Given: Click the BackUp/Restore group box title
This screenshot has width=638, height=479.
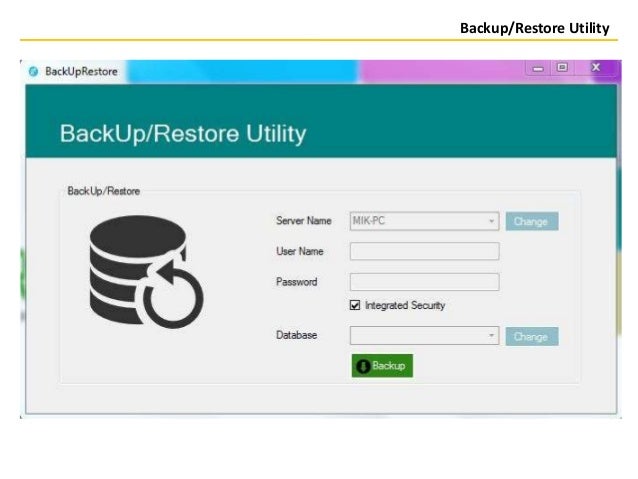Looking at the screenshot, I should click(103, 191).
